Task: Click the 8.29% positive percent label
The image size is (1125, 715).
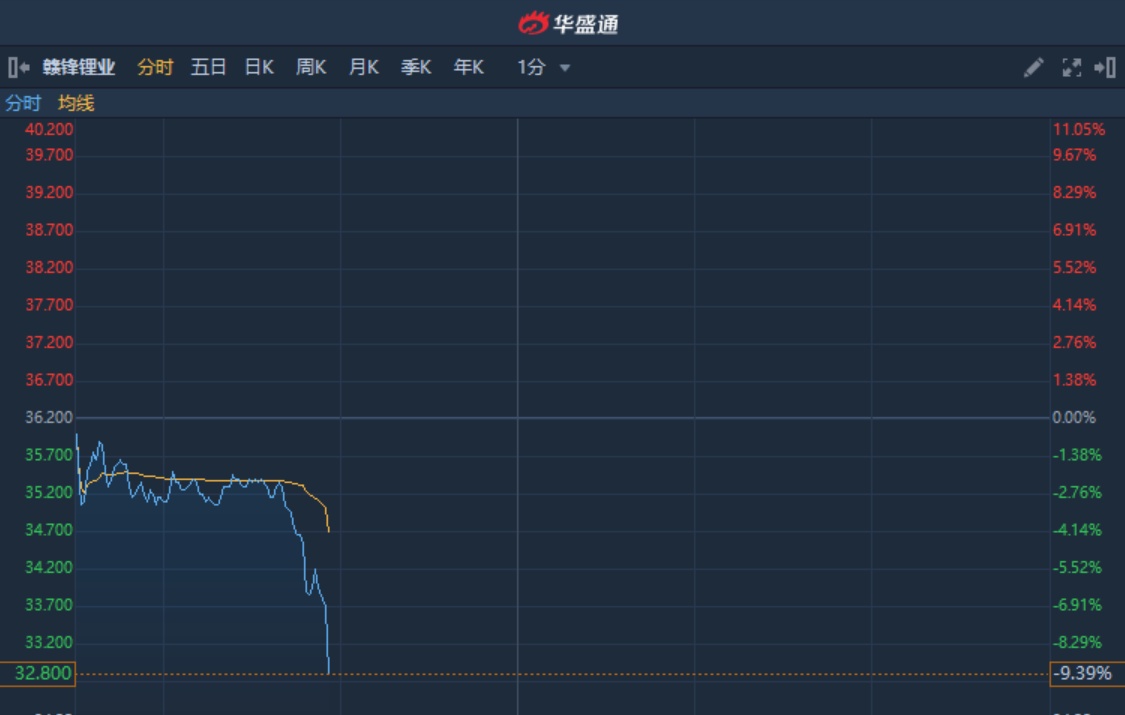Action: [1074, 192]
